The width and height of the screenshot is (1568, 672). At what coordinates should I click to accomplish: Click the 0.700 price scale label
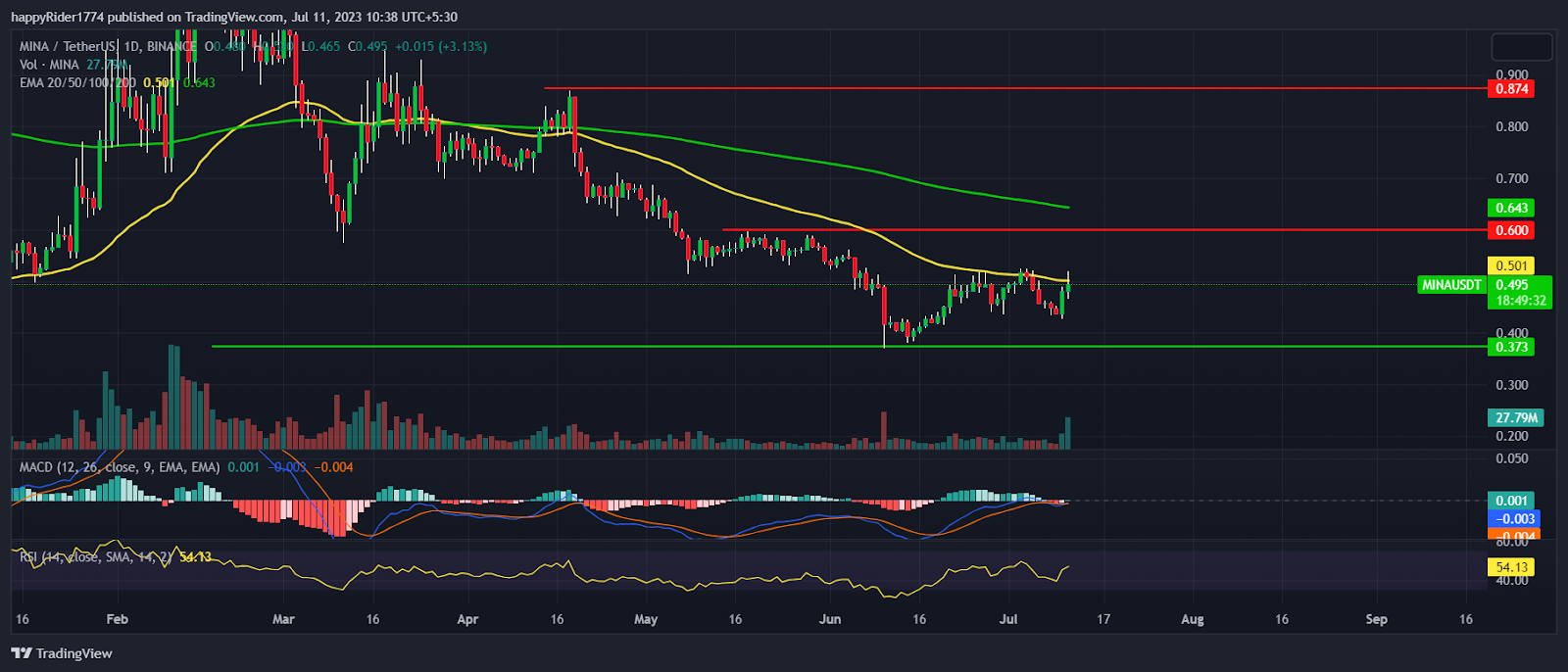pos(1512,178)
